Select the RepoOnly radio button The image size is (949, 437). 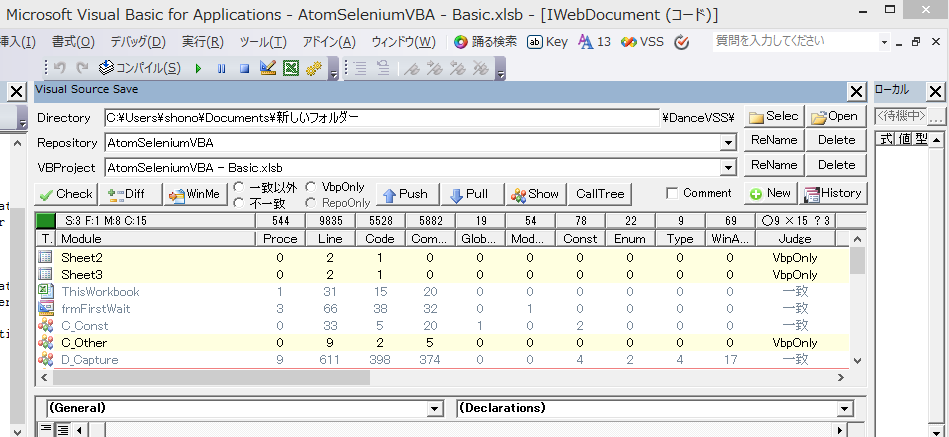point(310,203)
